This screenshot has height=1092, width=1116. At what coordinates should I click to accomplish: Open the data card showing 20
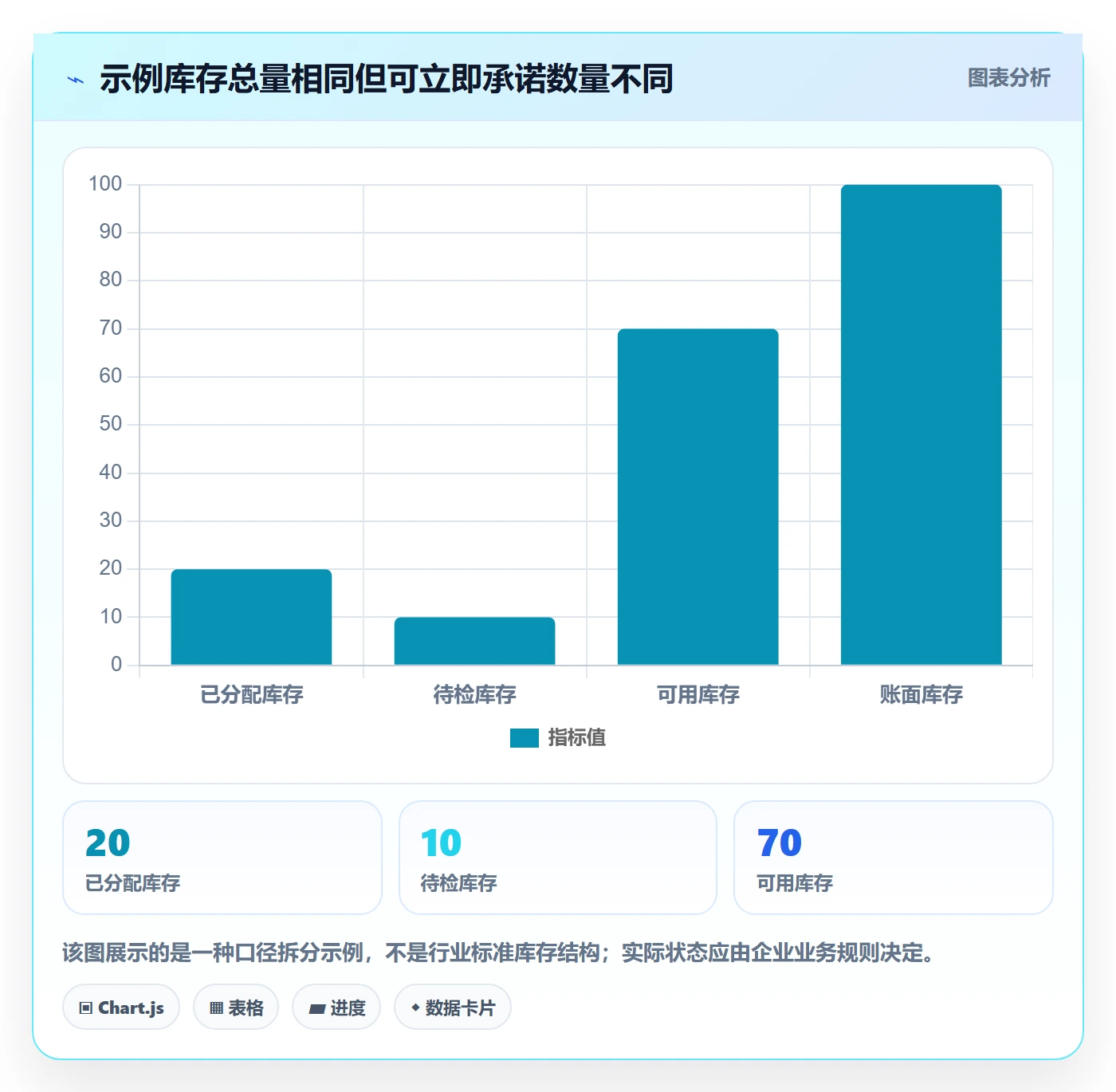tap(222, 858)
